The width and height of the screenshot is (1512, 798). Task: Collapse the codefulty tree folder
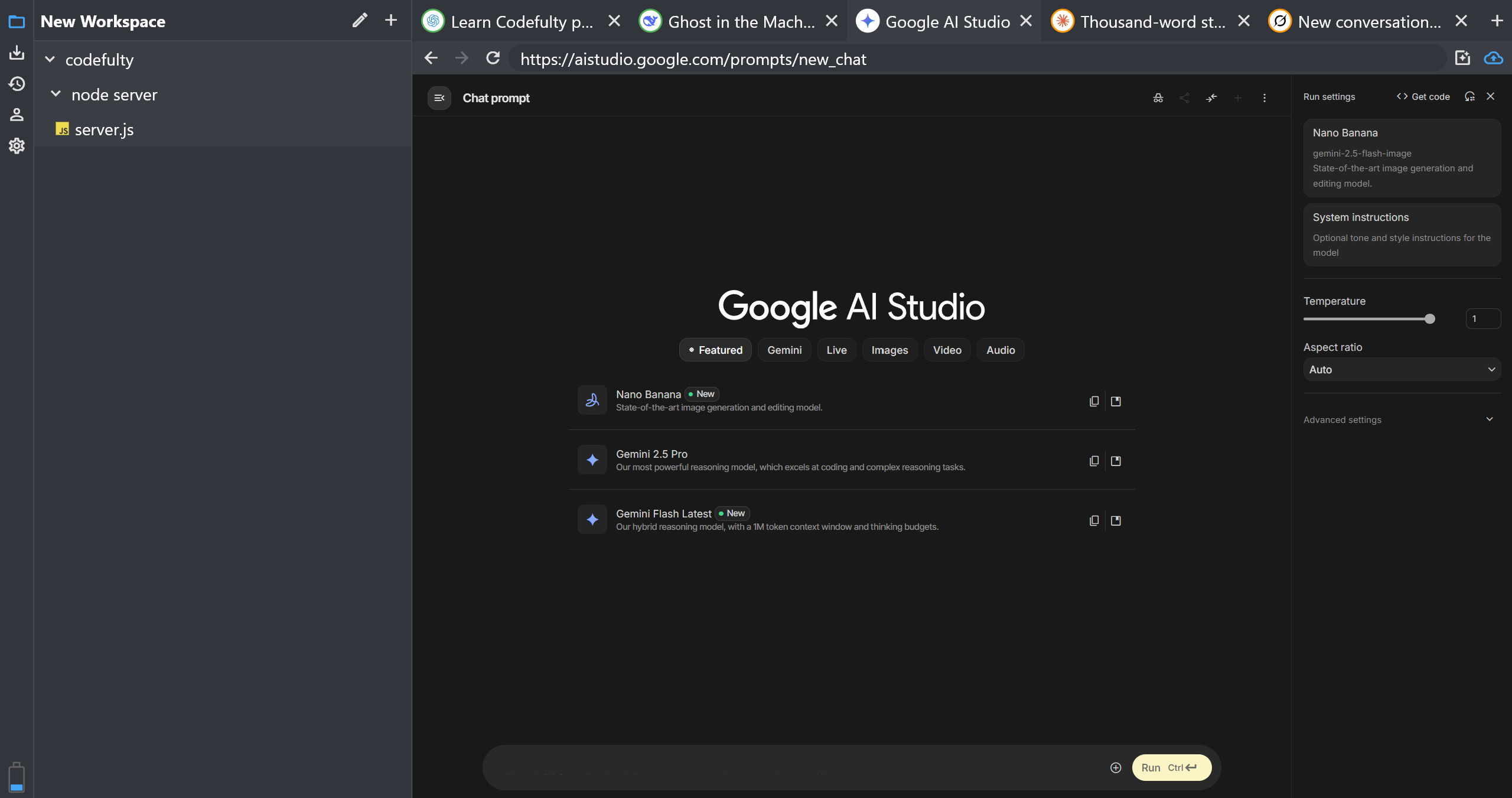50,60
